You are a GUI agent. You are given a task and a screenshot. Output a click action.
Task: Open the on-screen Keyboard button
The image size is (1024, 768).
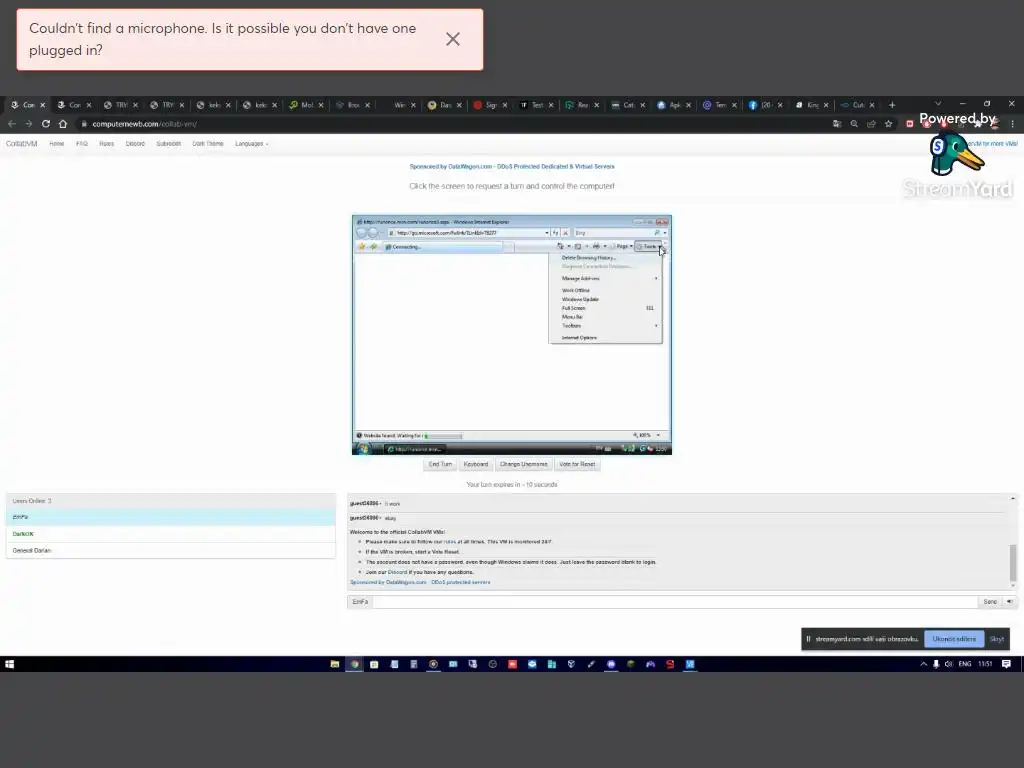pos(475,464)
